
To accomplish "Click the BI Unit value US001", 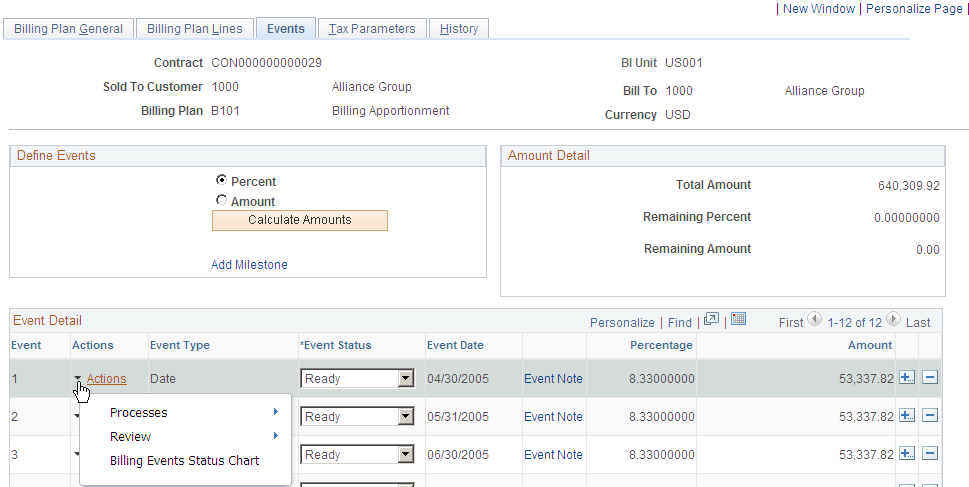I will tap(683, 62).
